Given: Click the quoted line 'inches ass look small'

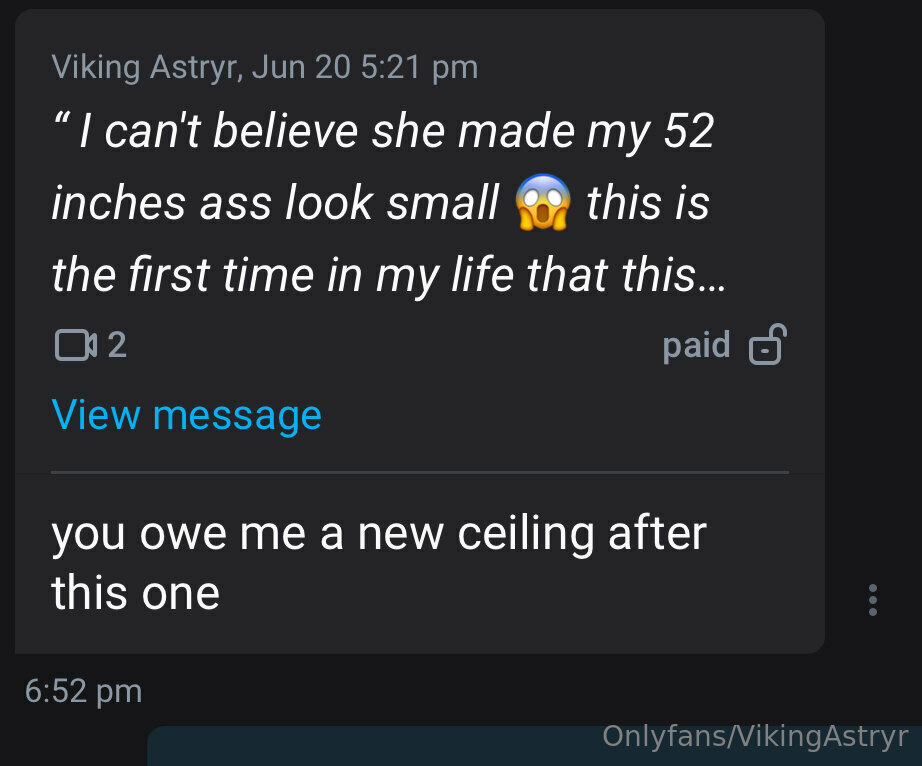Looking at the screenshot, I should [275, 203].
